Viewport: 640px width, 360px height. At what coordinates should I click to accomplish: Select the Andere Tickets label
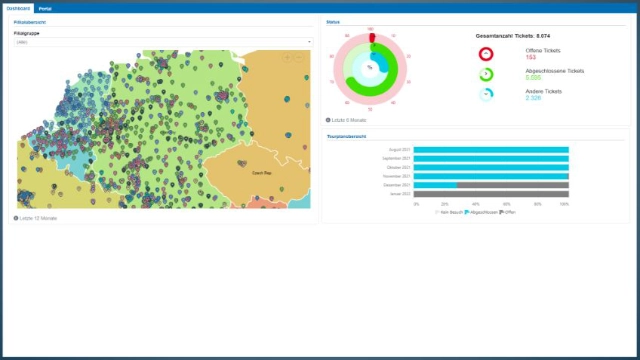[x=544, y=91]
